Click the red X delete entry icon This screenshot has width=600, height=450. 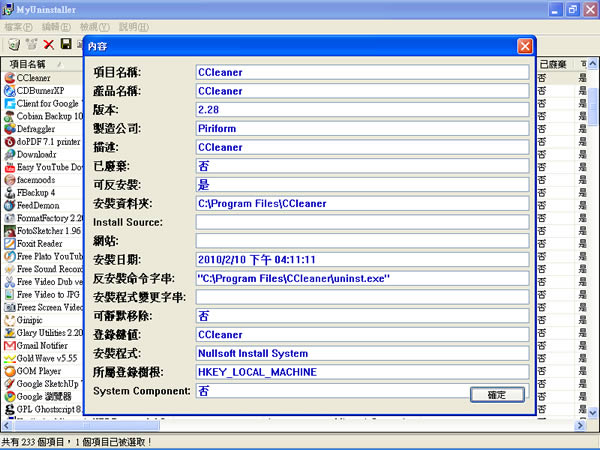pos(49,44)
